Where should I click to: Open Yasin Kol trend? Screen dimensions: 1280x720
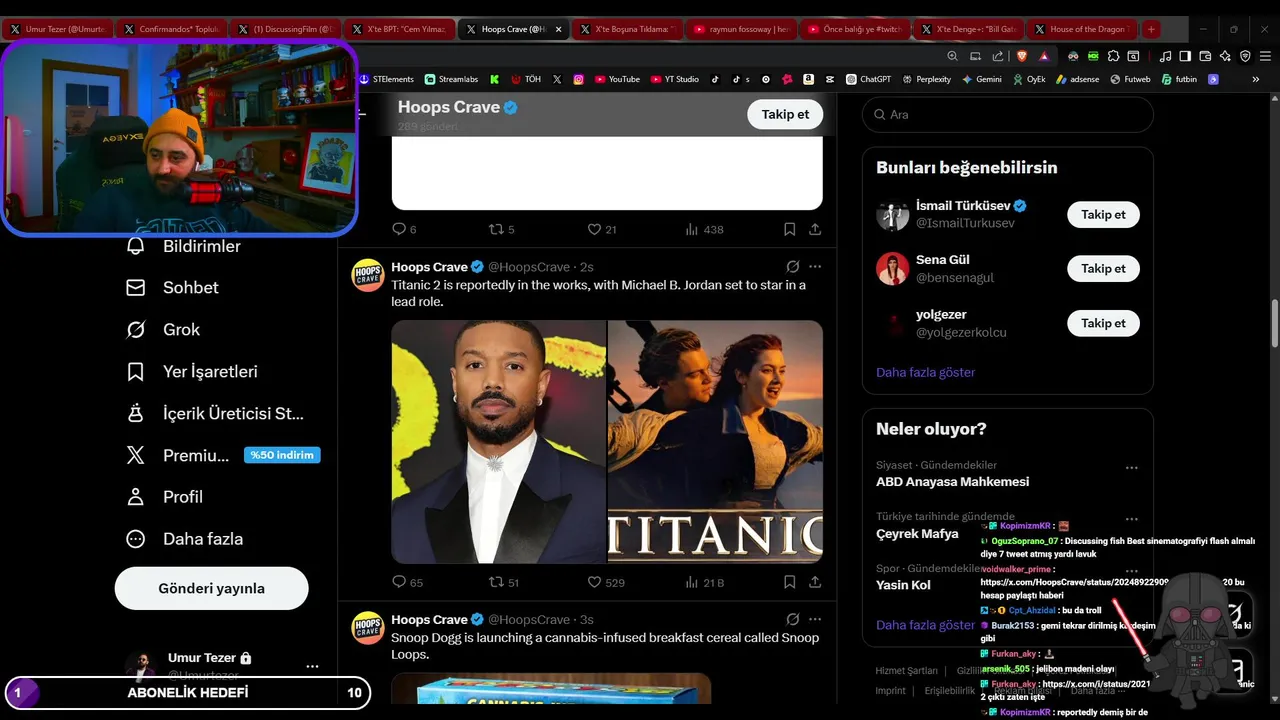(x=903, y=585)
